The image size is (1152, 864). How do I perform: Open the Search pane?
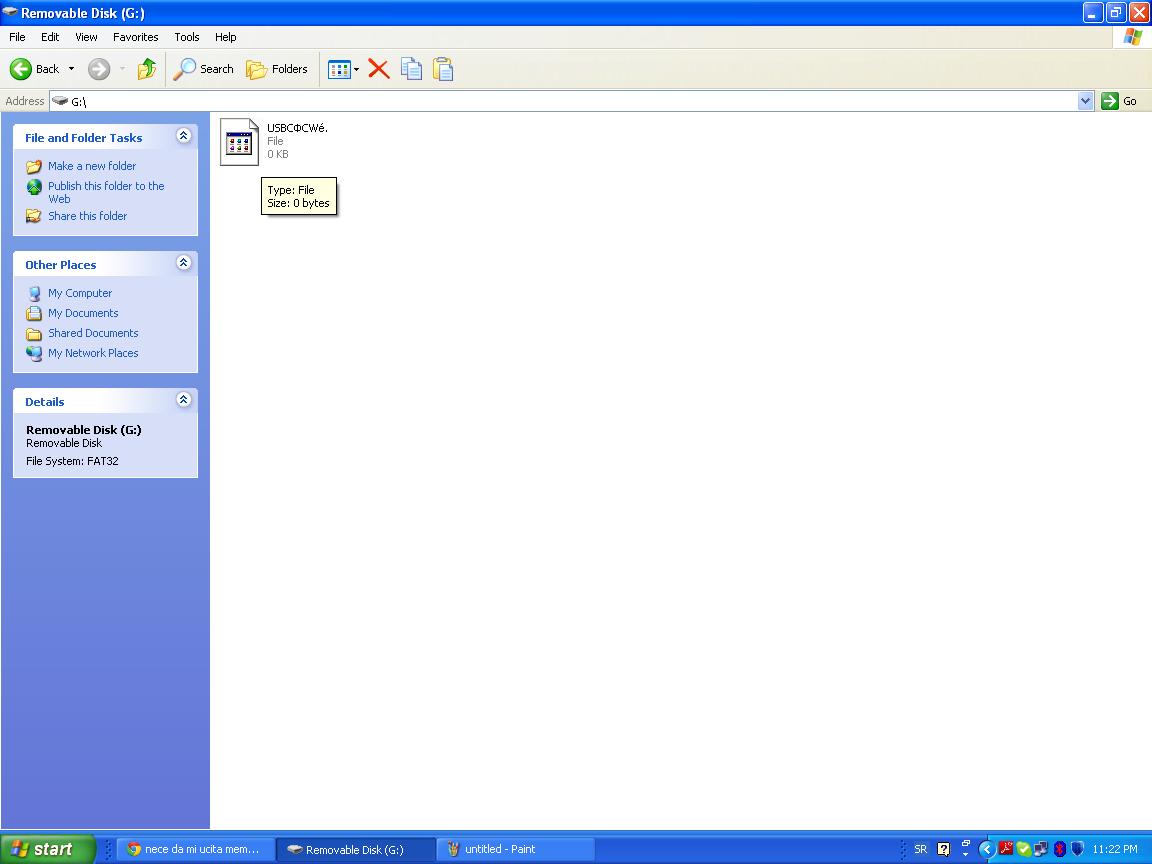204,69
